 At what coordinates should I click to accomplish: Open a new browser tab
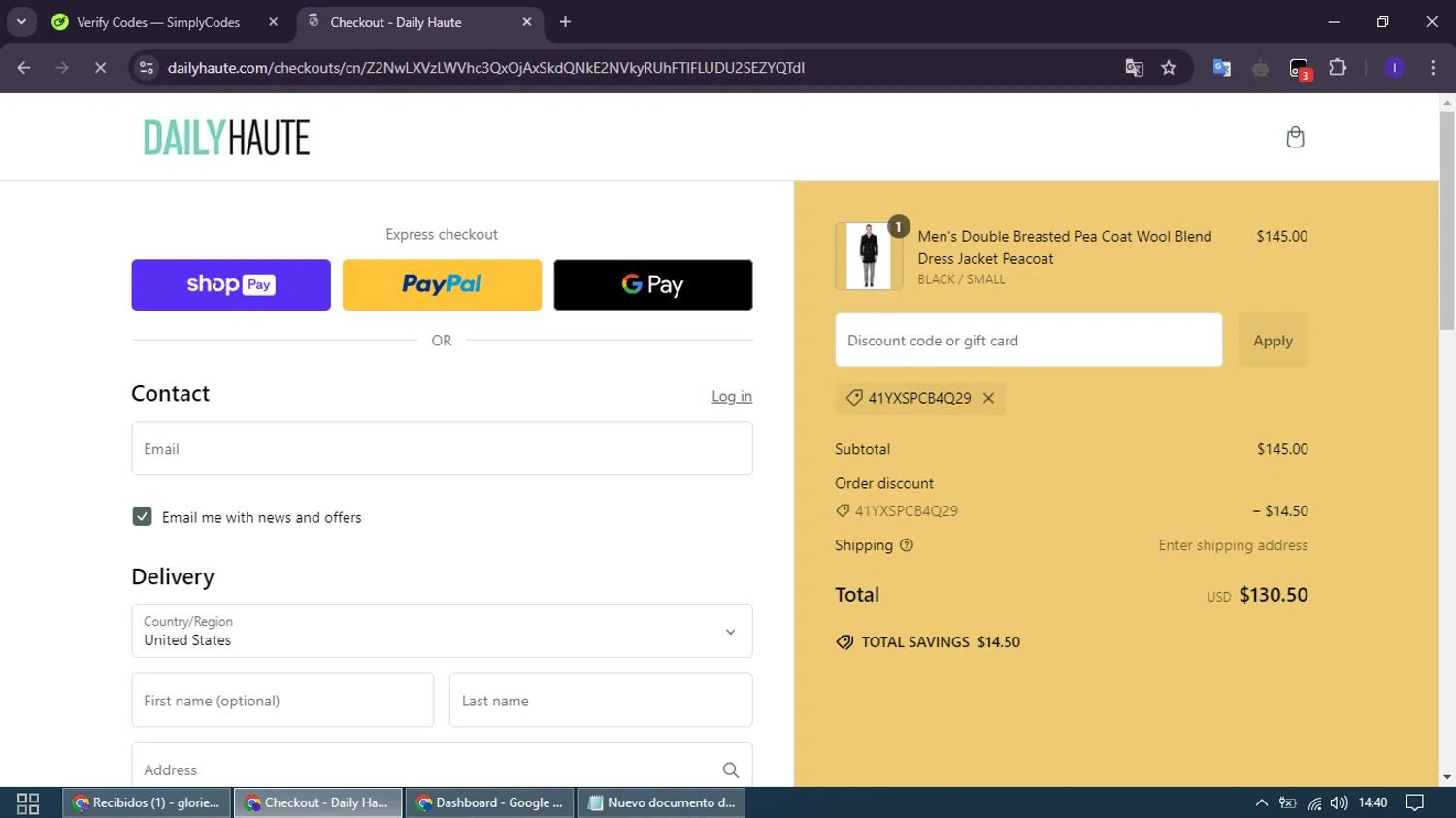tap(566, 22)
